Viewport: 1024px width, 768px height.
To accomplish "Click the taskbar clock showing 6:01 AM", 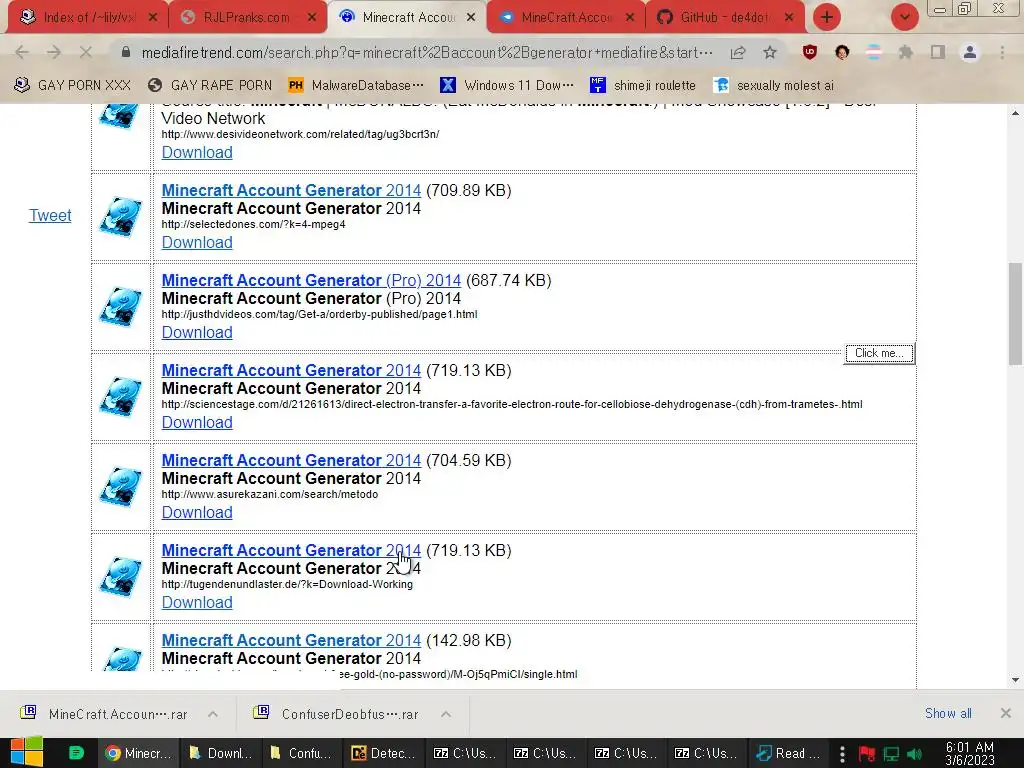I will (970, 753).
